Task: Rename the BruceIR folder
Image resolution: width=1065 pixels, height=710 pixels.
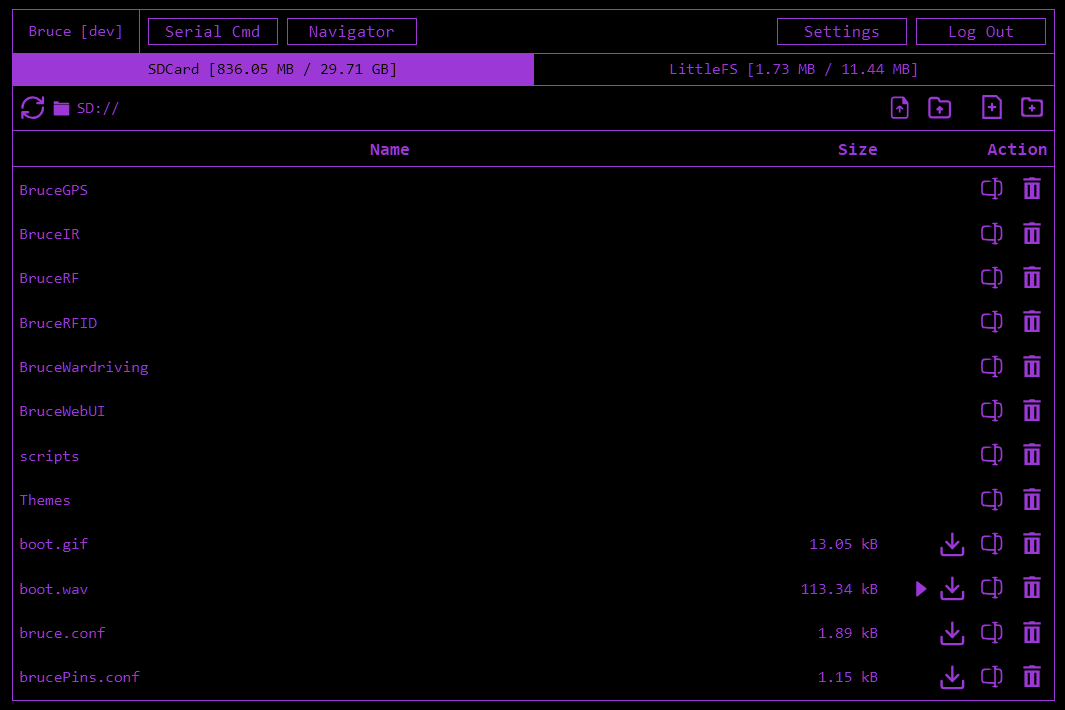Action: 991,234
